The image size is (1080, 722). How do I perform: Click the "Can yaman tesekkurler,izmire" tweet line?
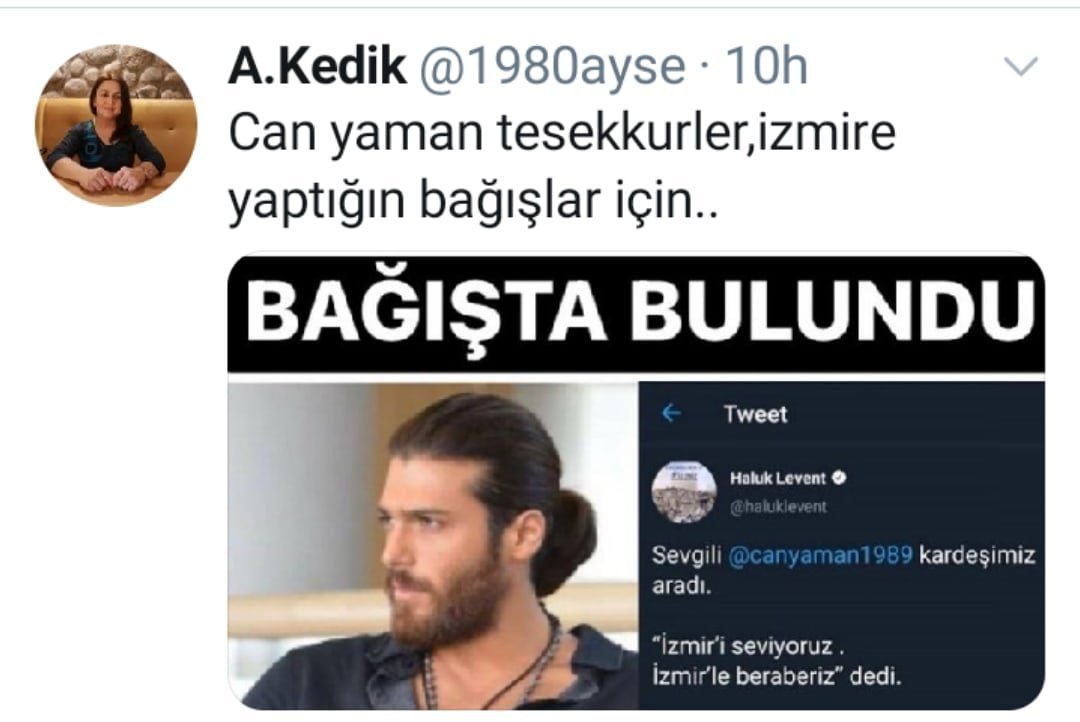point(562,134)
